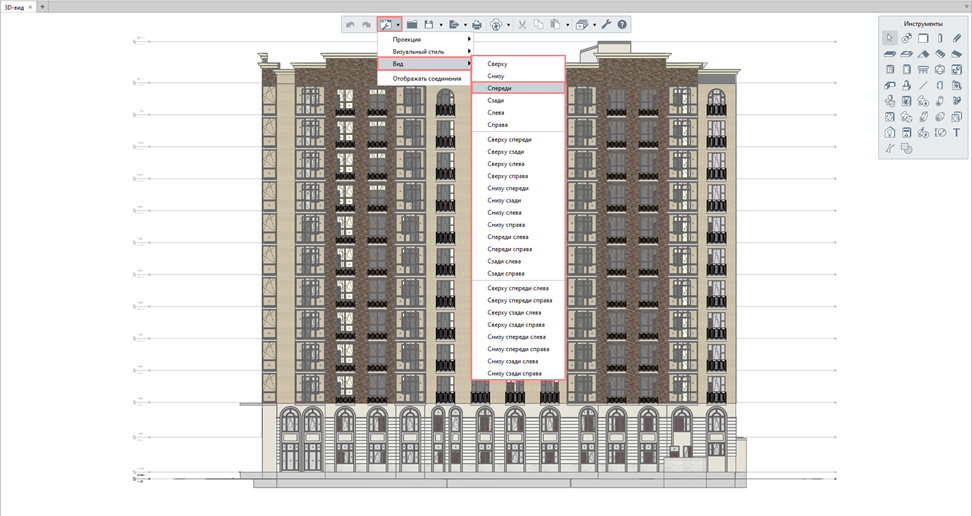Open the Вид submenu entry
The height and width of the screenshot is (516, 972).
coord(425,63)
